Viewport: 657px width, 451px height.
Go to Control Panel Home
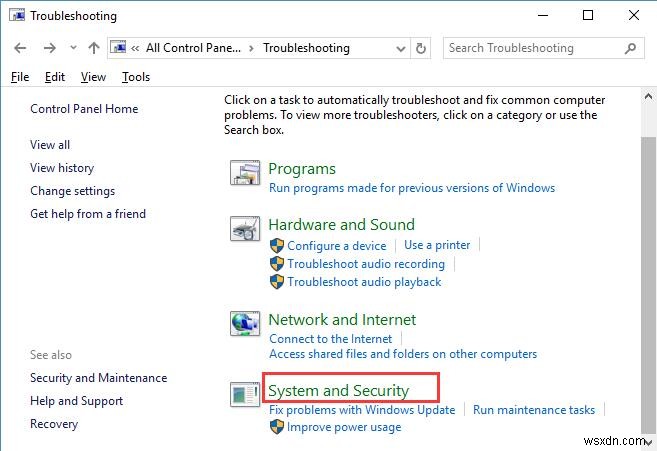84,109
